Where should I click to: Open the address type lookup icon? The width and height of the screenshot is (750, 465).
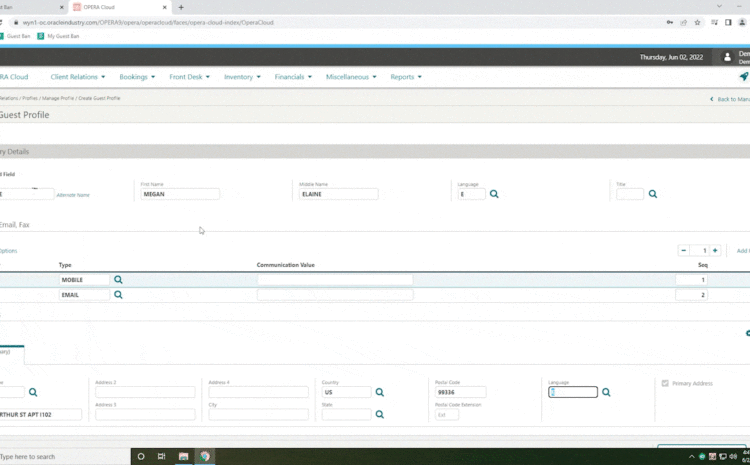click(x=33, y=392)
